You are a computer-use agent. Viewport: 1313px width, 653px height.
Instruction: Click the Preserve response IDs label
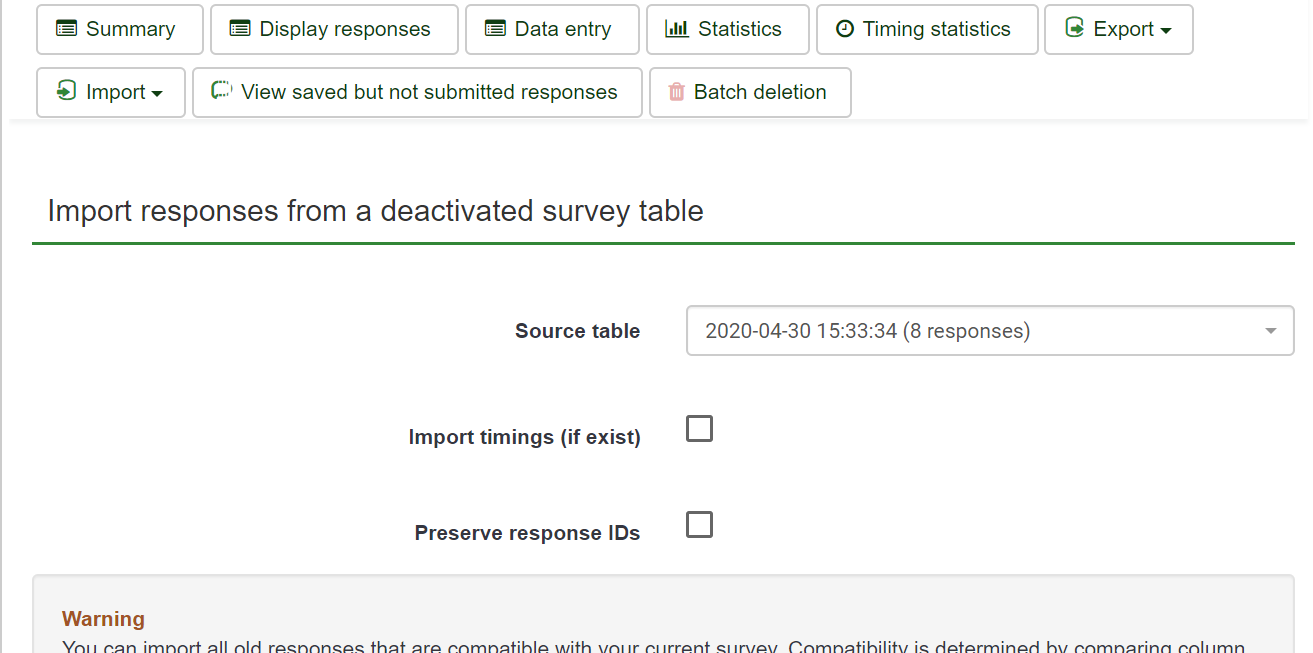(x=527, y=533)
